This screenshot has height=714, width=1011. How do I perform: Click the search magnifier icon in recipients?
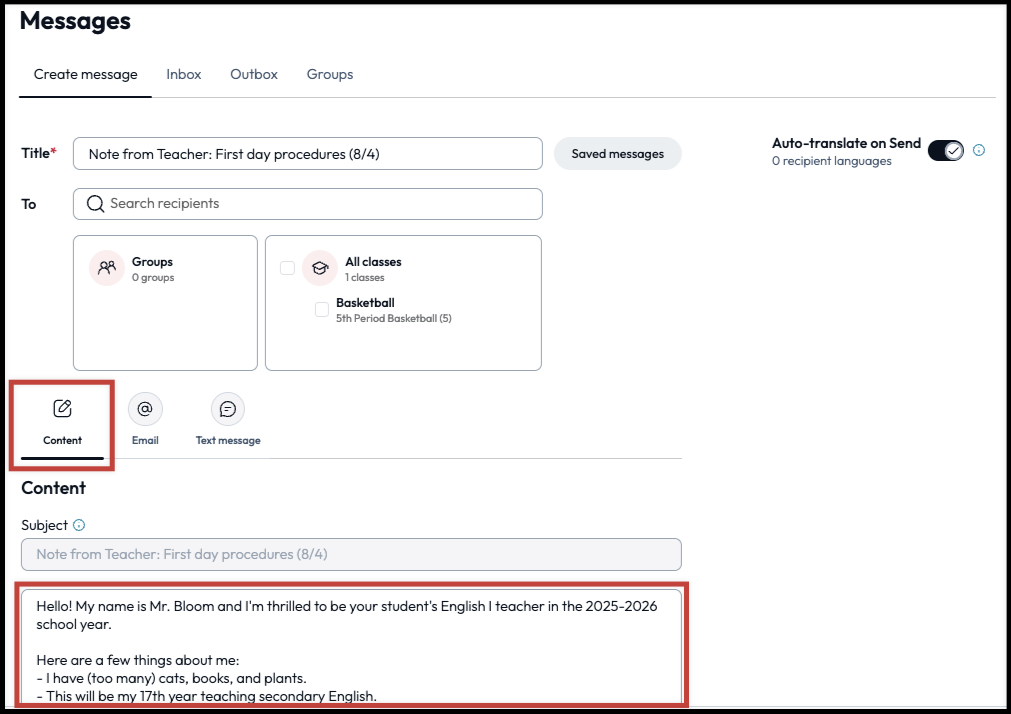(x=96, y=204)
